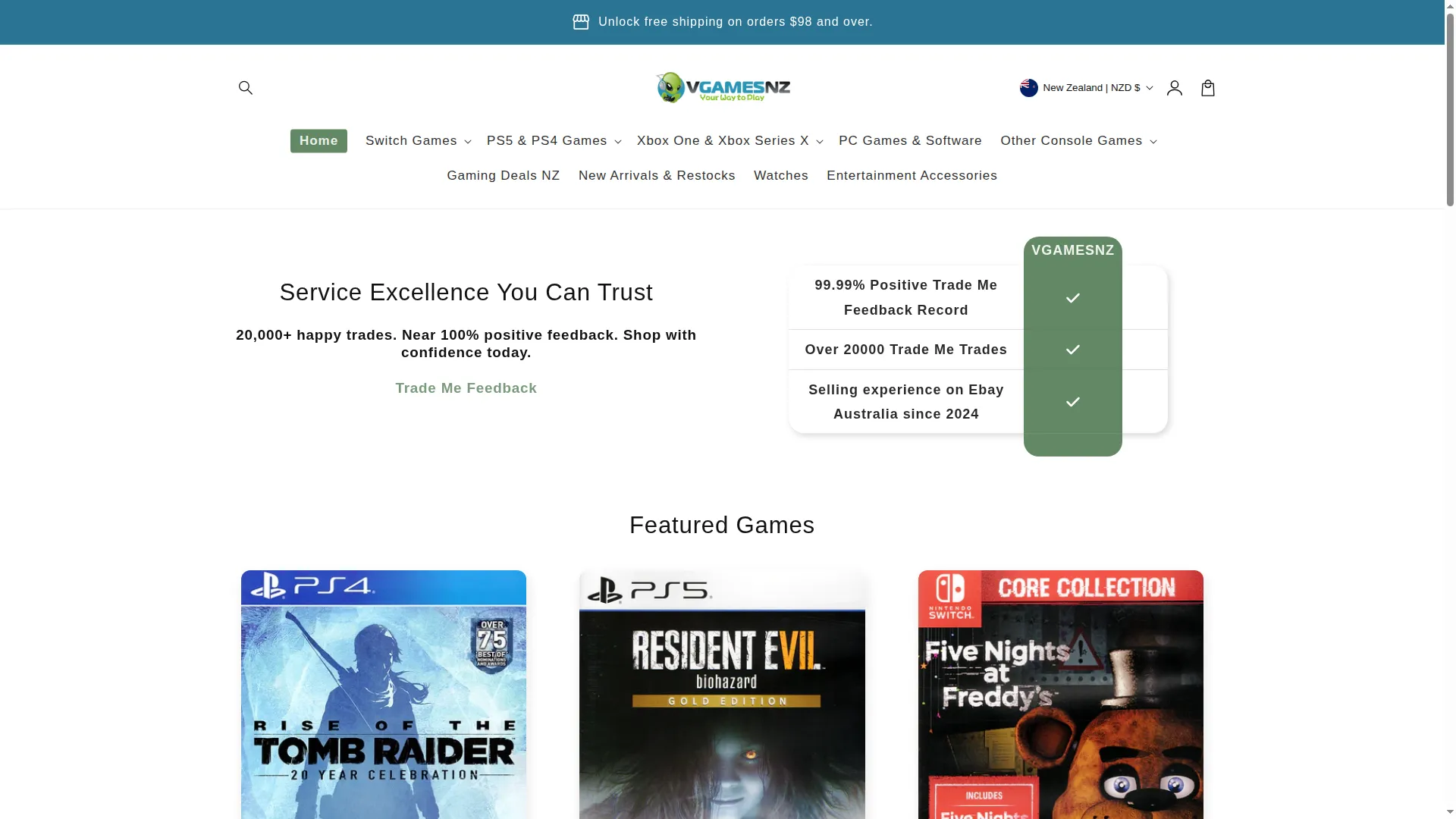
Task: Open PC Games & Software page
Action: [x=910, y=141]
